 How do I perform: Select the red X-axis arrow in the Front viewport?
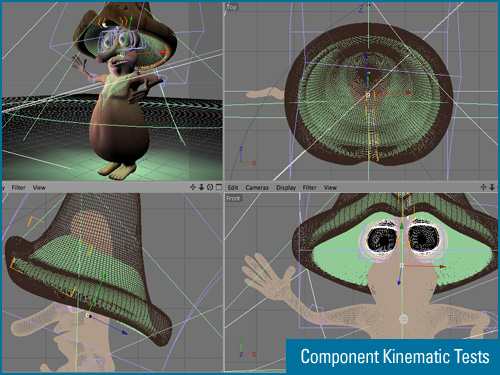(424, 266)
